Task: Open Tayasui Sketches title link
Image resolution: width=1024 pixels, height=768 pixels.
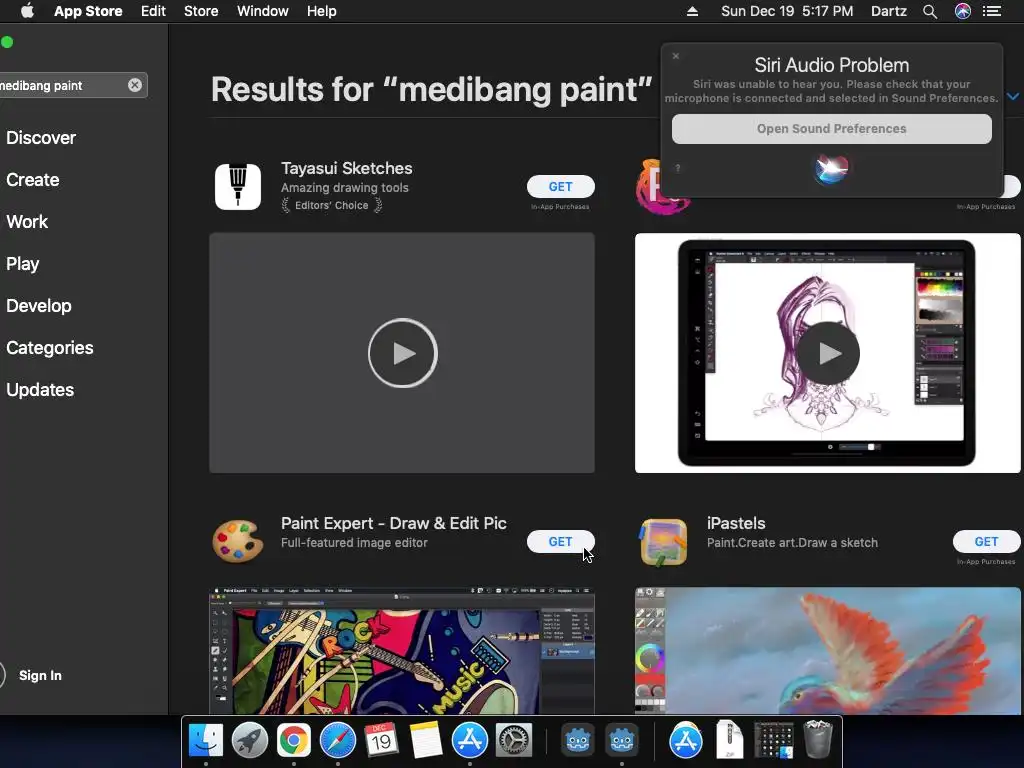Action: click(347, 168)
